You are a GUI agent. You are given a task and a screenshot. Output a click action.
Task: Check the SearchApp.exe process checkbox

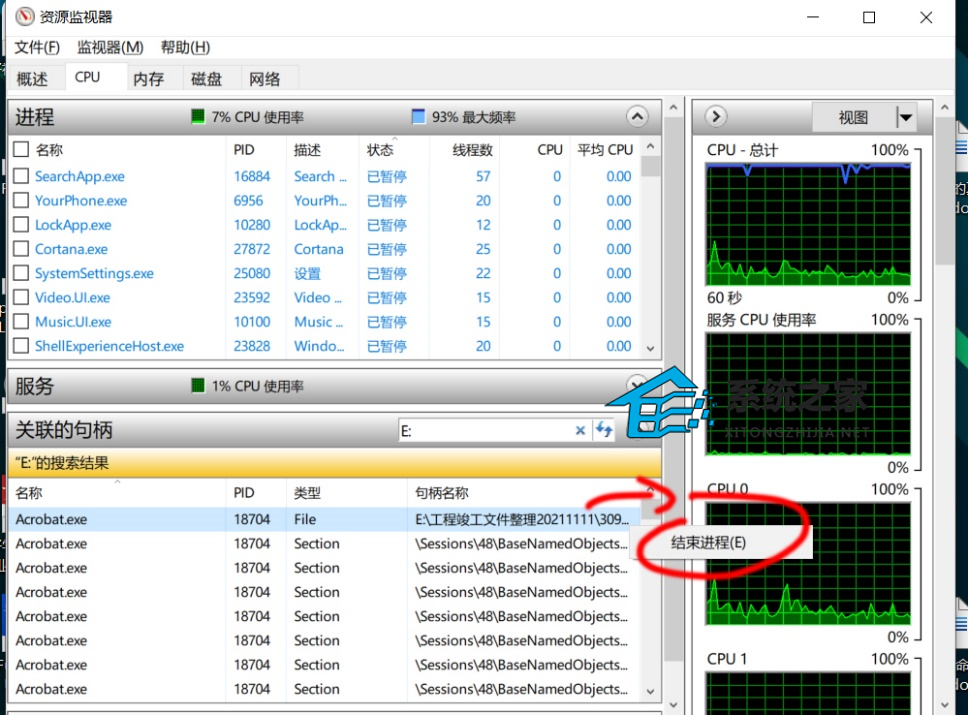[21, 176]
